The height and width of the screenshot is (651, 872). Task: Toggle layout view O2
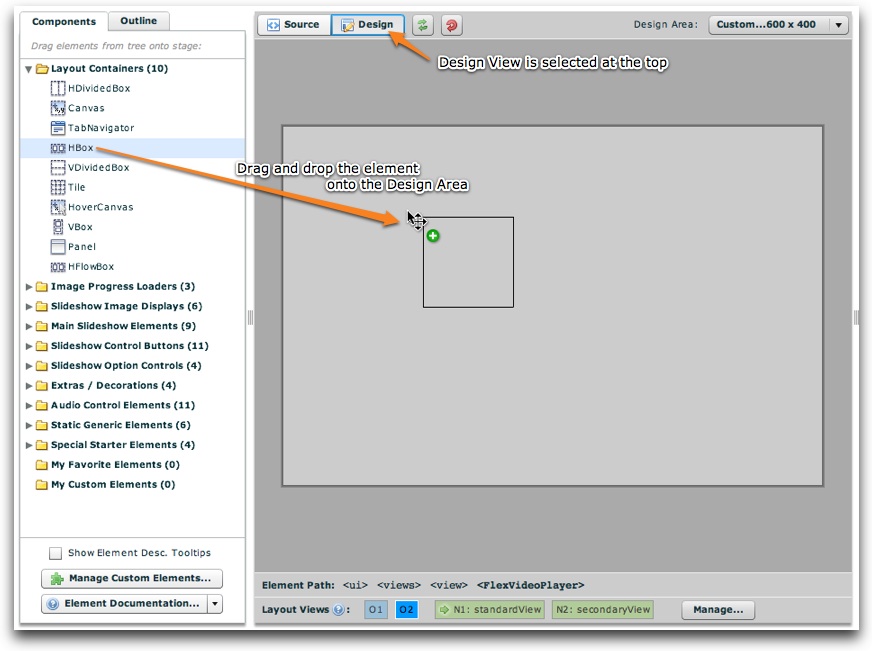[407, 610]
